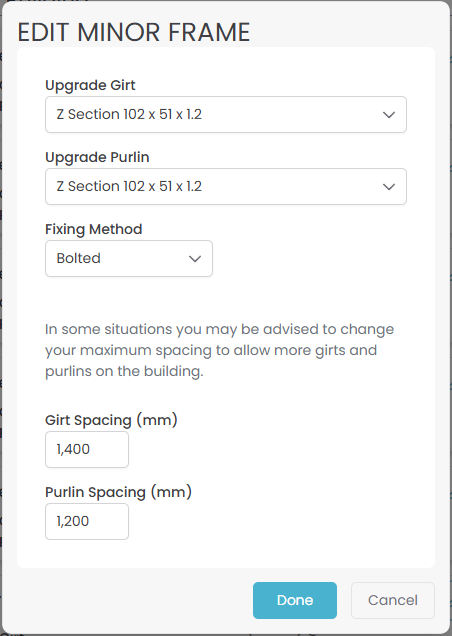Open the Upgrade Girt dropdown
This screenshot has height=636, width=452.
coord(226,114)
